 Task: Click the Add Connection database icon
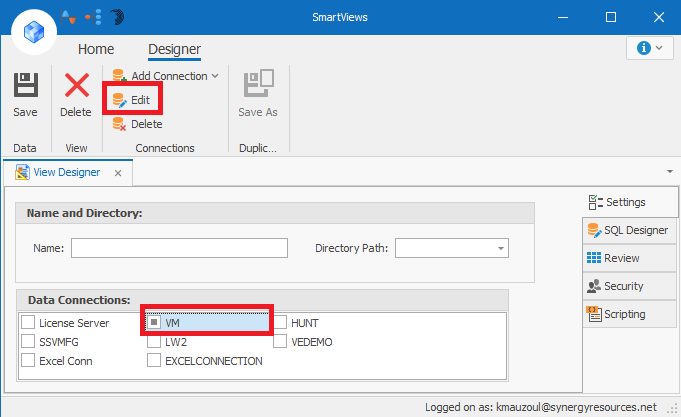(119, 76)
